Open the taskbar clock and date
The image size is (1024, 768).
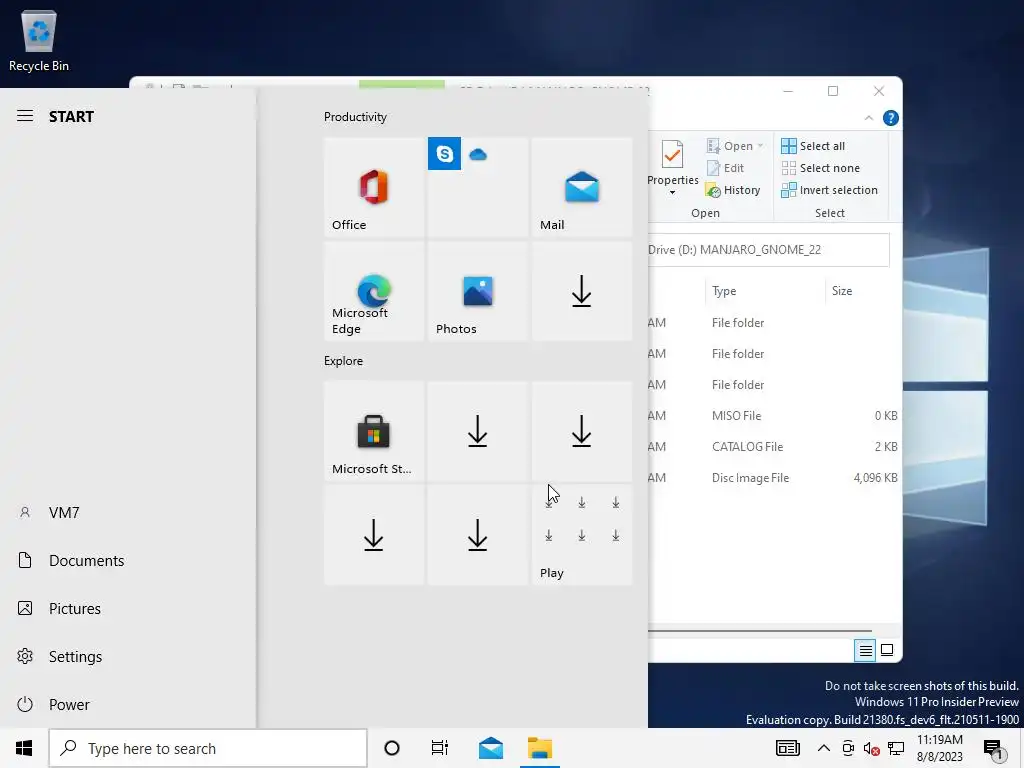[940, 748]
